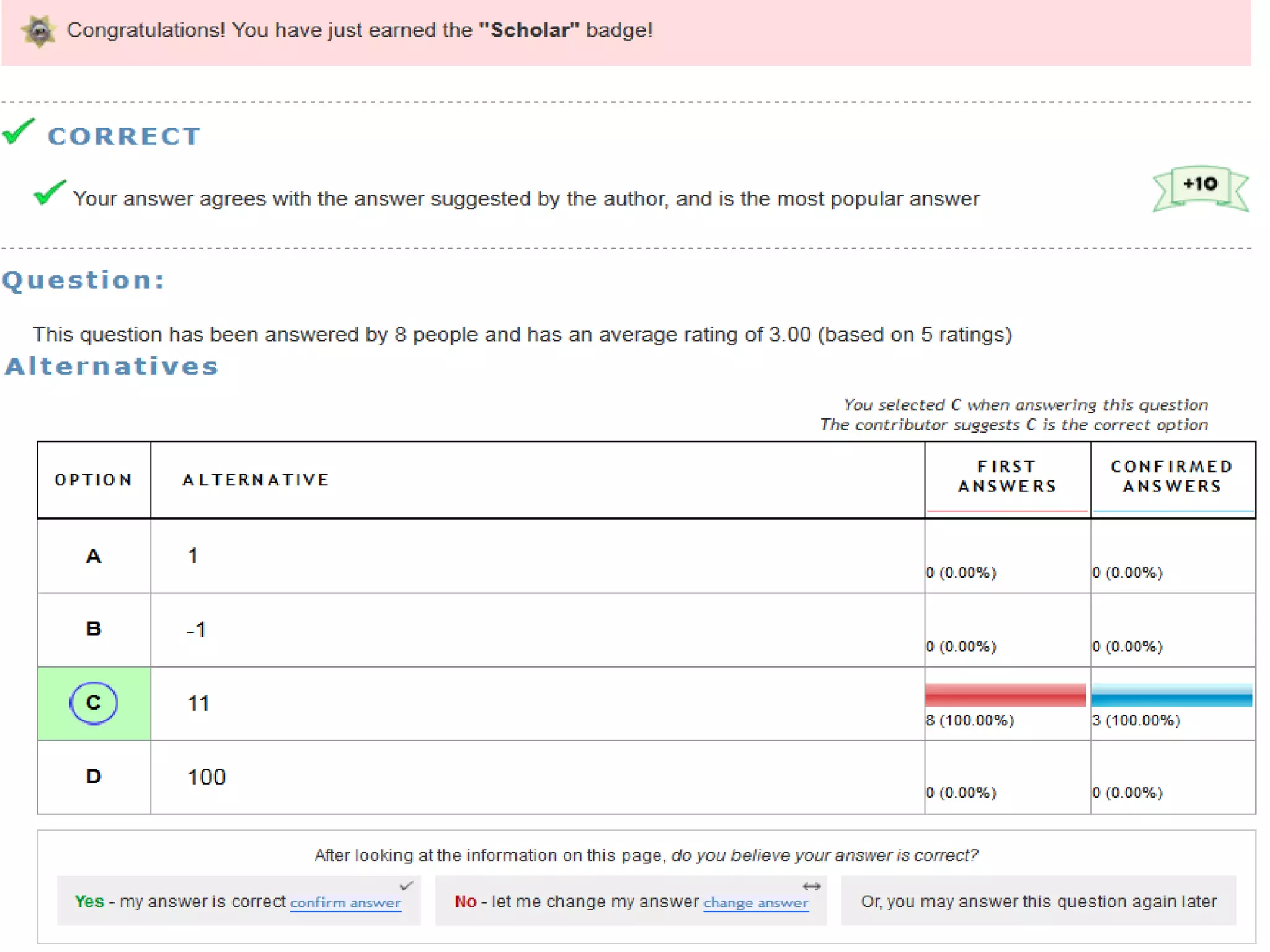1270x952 pixels.
Task: Click the +10 points ribbon badge
Action: pyautogui.click(x=1200, y=187)
